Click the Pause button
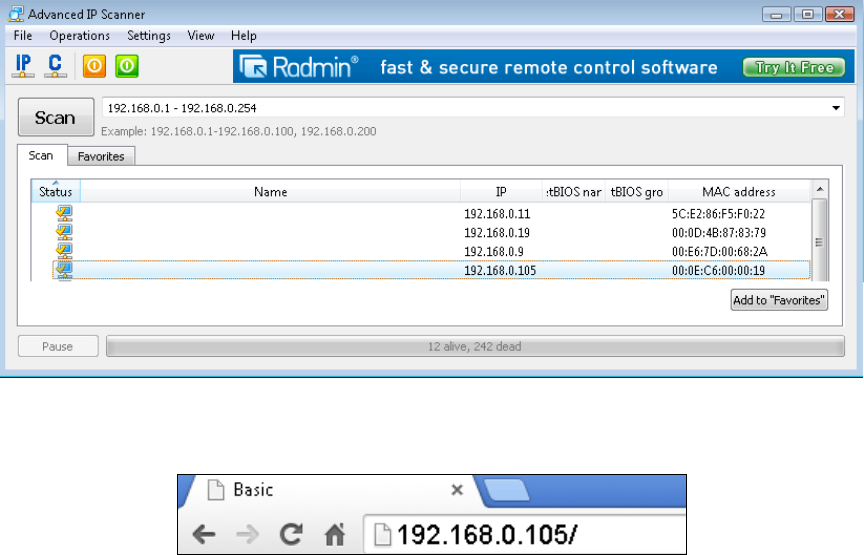864x555 pixels. tap(58, 346)
